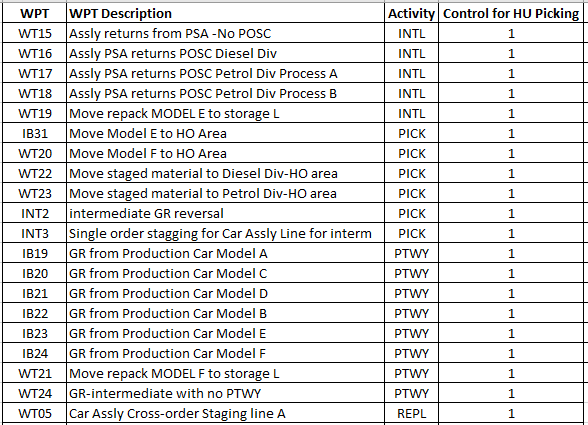Click the PICK activity cell for WT22

(411, 173)
